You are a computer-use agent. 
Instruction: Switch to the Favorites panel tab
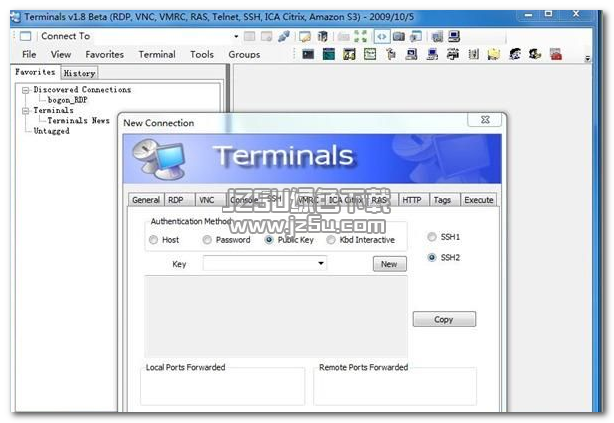coord(35,72)
